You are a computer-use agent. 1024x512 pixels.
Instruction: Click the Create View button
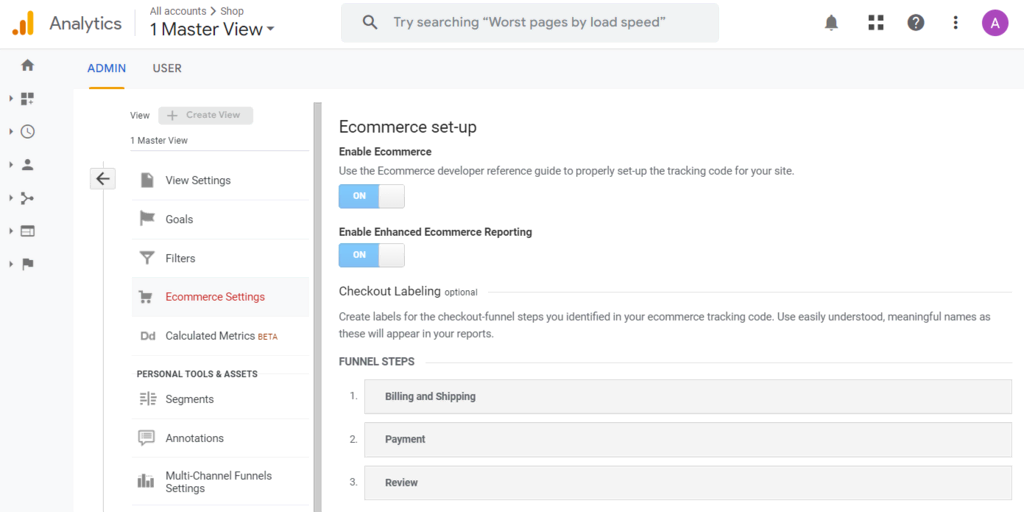click(x=205, y=115)
